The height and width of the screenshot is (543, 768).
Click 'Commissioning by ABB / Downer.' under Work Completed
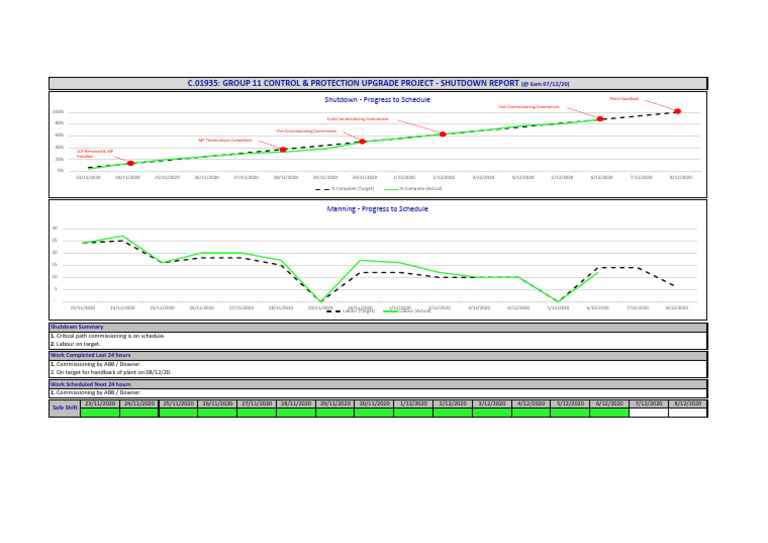(96, 364)
